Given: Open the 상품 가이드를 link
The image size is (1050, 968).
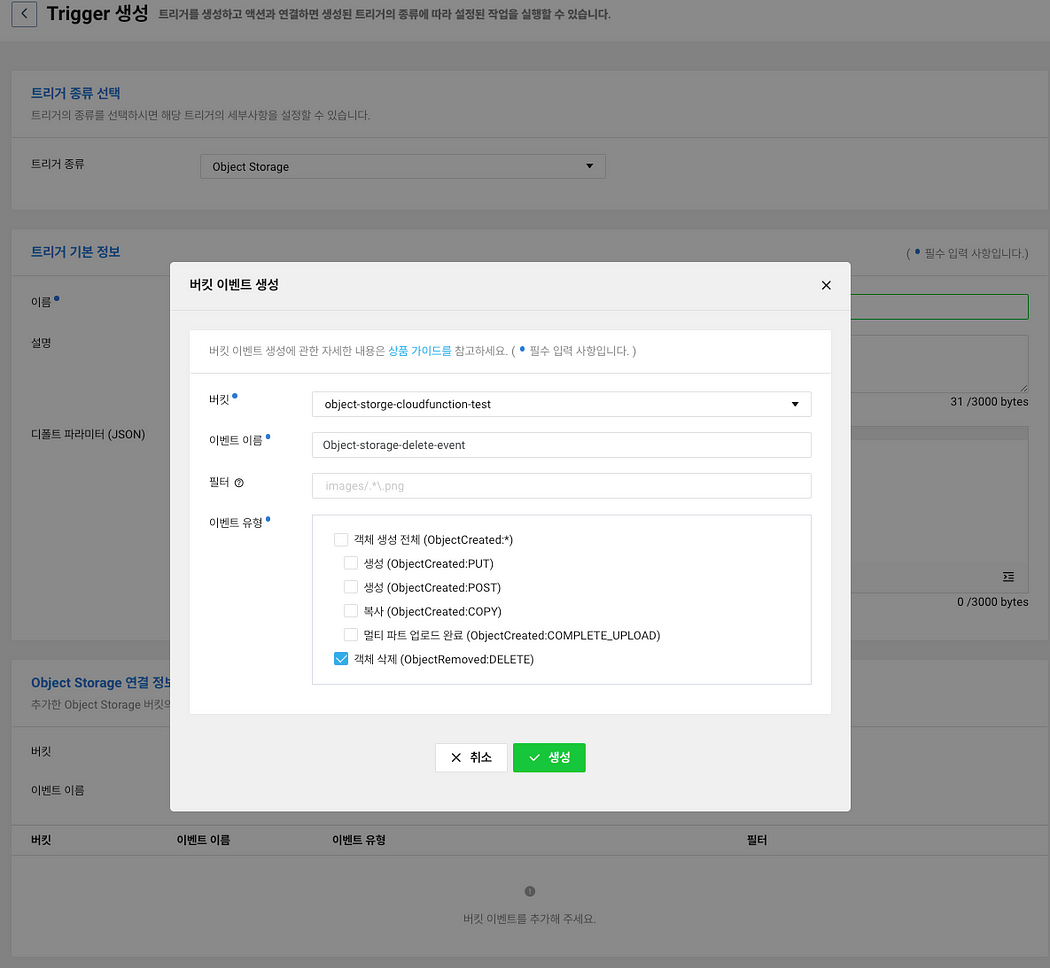Looking at the screenshot, I should tap(420, 351).
